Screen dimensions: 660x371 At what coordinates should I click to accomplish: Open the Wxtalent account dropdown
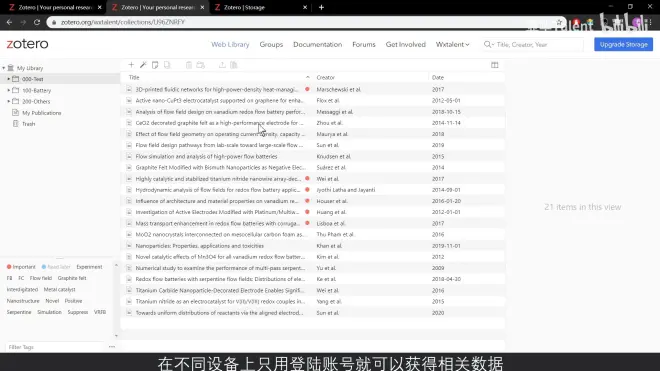[x=452, y=44]
